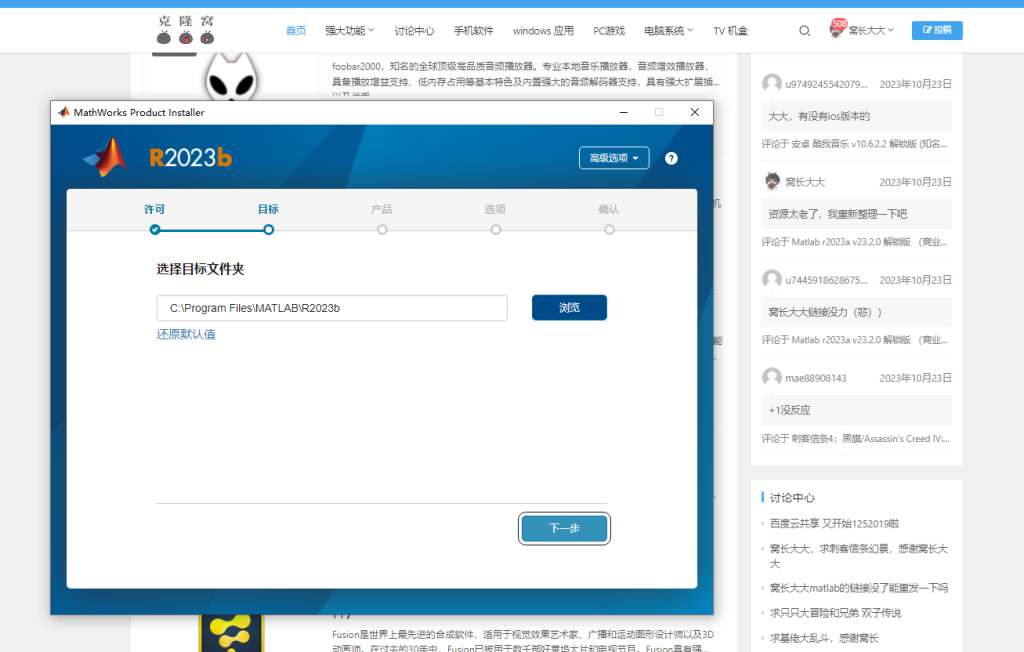Click avatar of user u9749245542079
The image size is (1024, 652).
click(x=772, y=84)
